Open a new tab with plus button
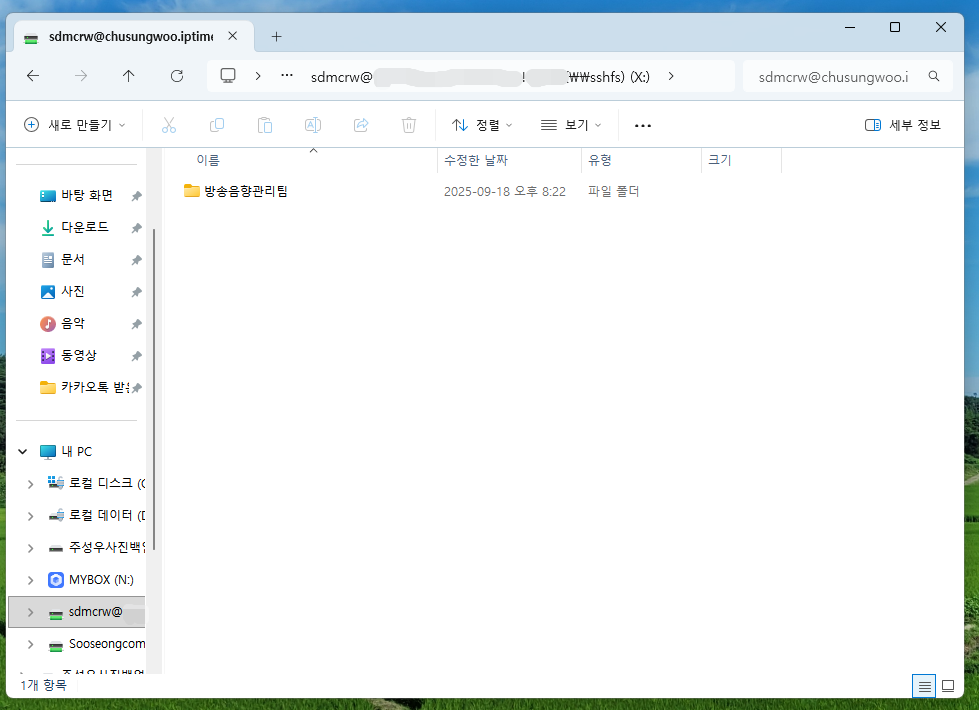Image resolution: width=979 pixels, height=710 pixels. [x=277, y=36]
